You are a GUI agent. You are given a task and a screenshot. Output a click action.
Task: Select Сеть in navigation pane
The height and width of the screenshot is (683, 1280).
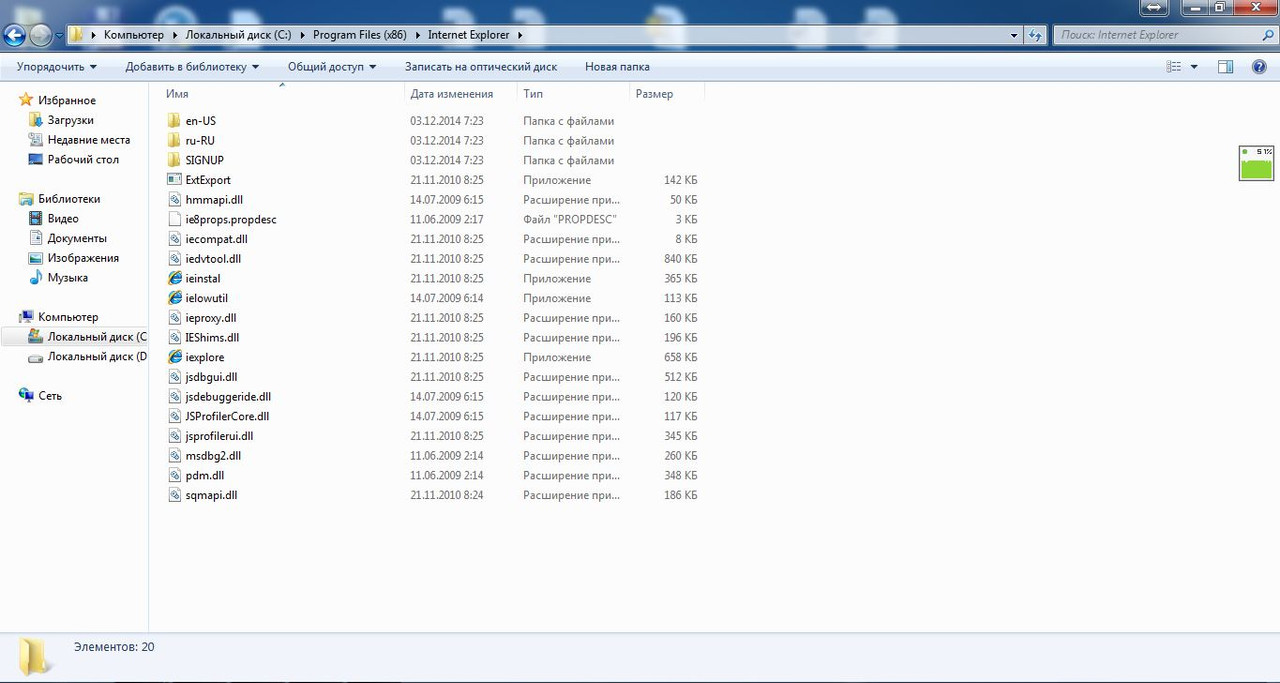pos(50,396)
